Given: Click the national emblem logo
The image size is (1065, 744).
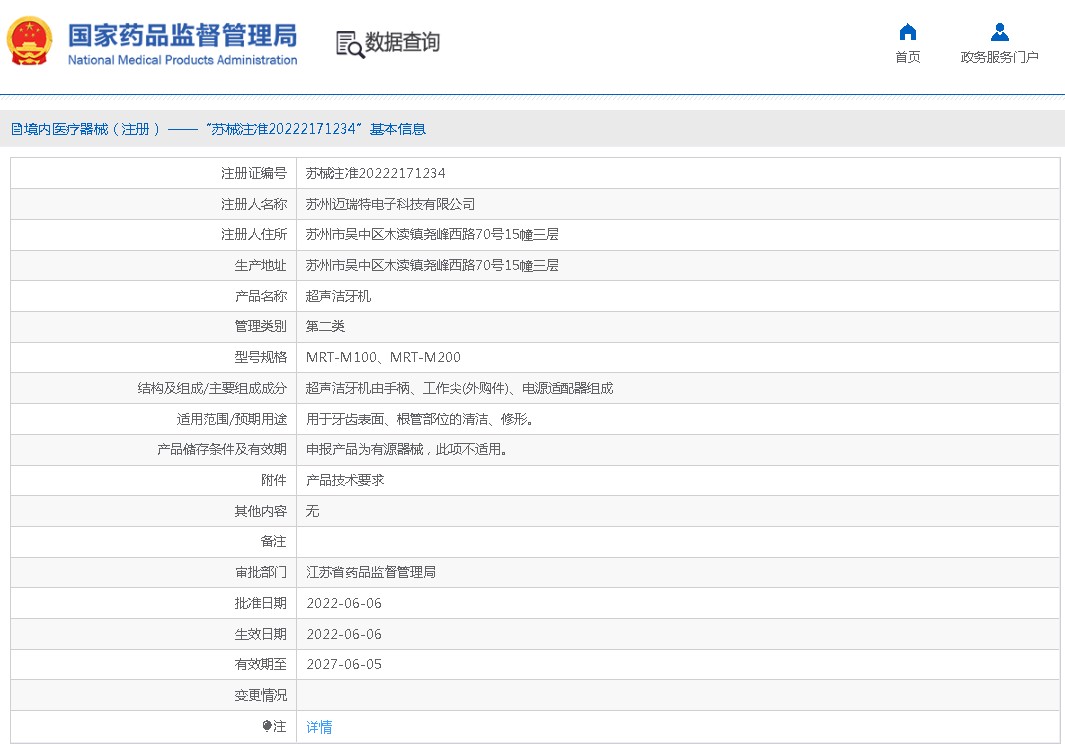Looking at the screenshot, I should (29, 41).
